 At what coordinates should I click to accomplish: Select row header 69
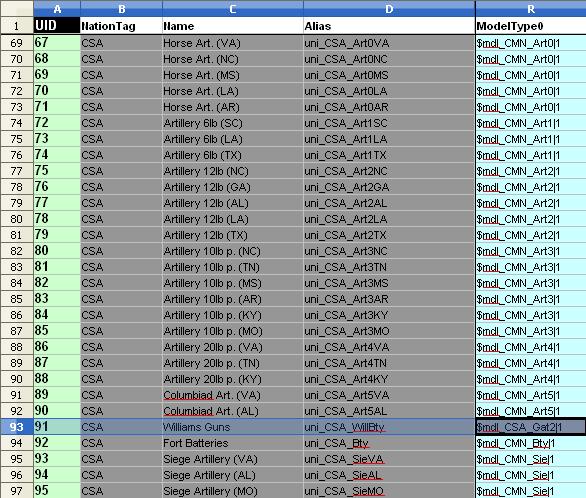click(x=16, y=43)
